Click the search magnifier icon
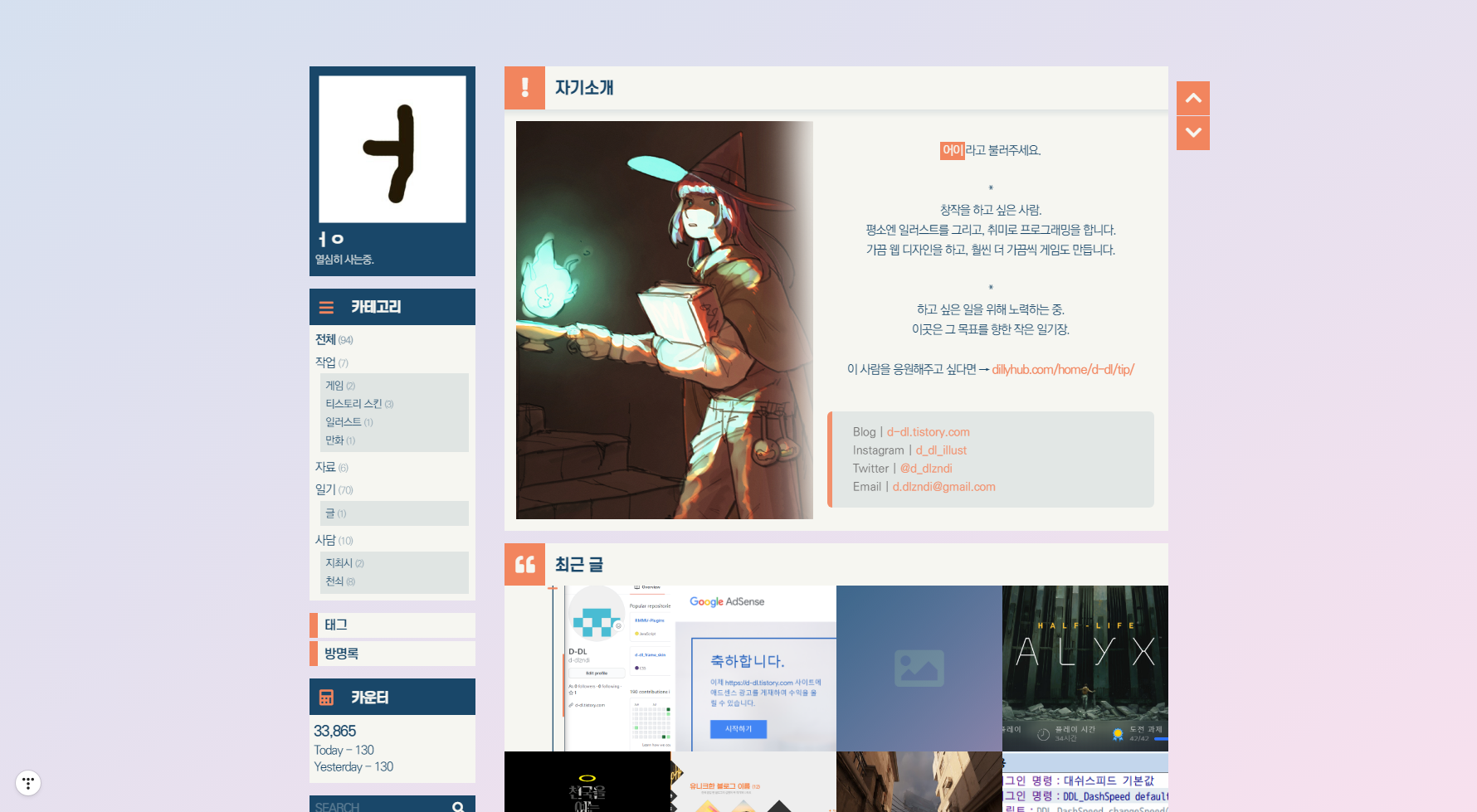Image resolution: width=1477 pixels, height=812 pixels. (458, 806)
